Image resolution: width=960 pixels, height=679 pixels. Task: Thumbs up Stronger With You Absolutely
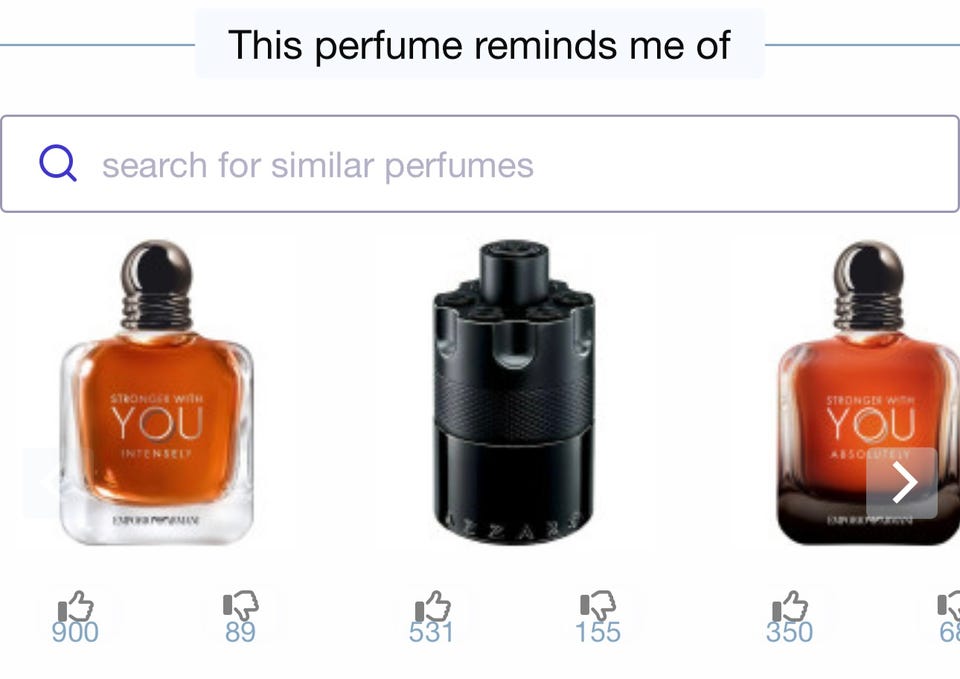pyautogui.click(x=790, y=606)
